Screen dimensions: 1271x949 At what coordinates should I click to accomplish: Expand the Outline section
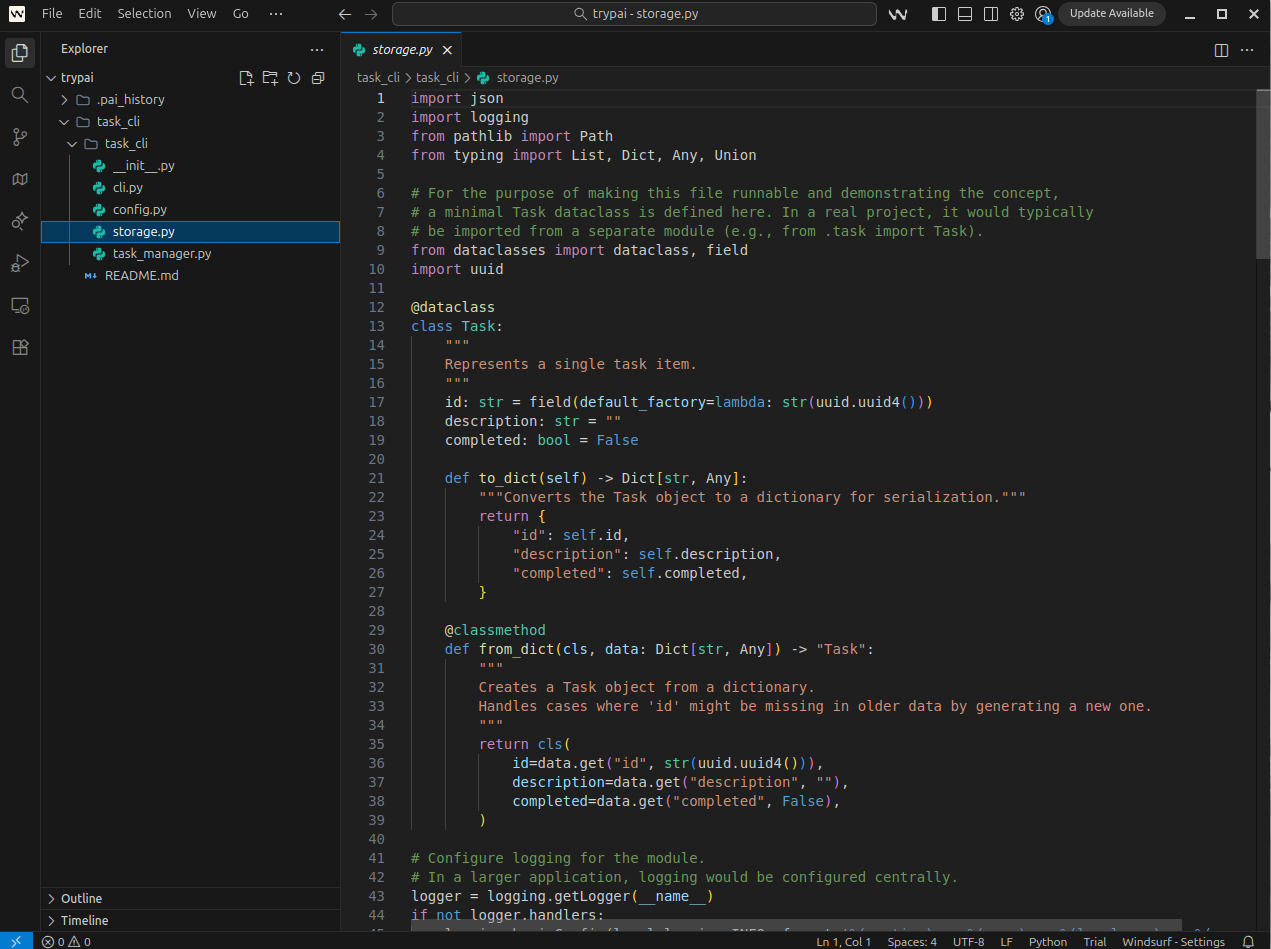[81, 898]
